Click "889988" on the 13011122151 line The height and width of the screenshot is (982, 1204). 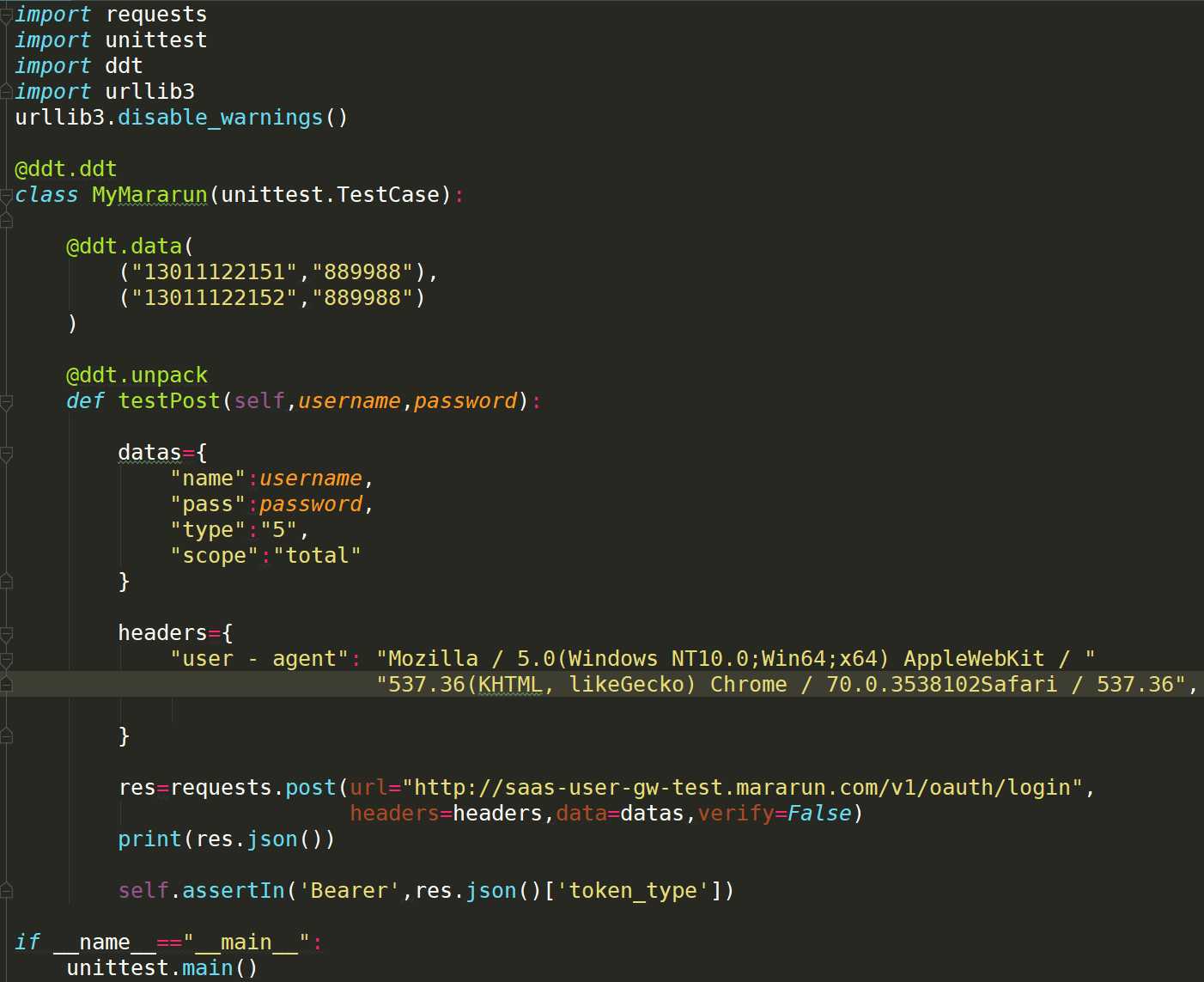[362, 272]
